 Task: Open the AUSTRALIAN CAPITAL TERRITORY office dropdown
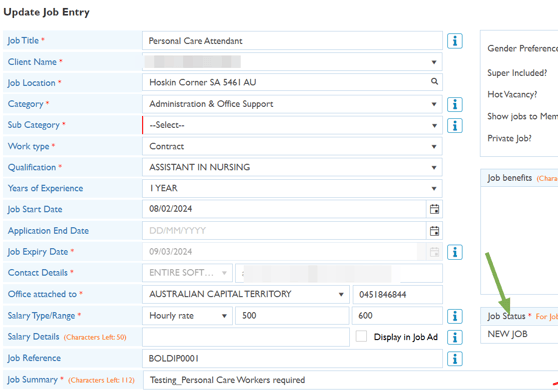click(x=246, y=294)
